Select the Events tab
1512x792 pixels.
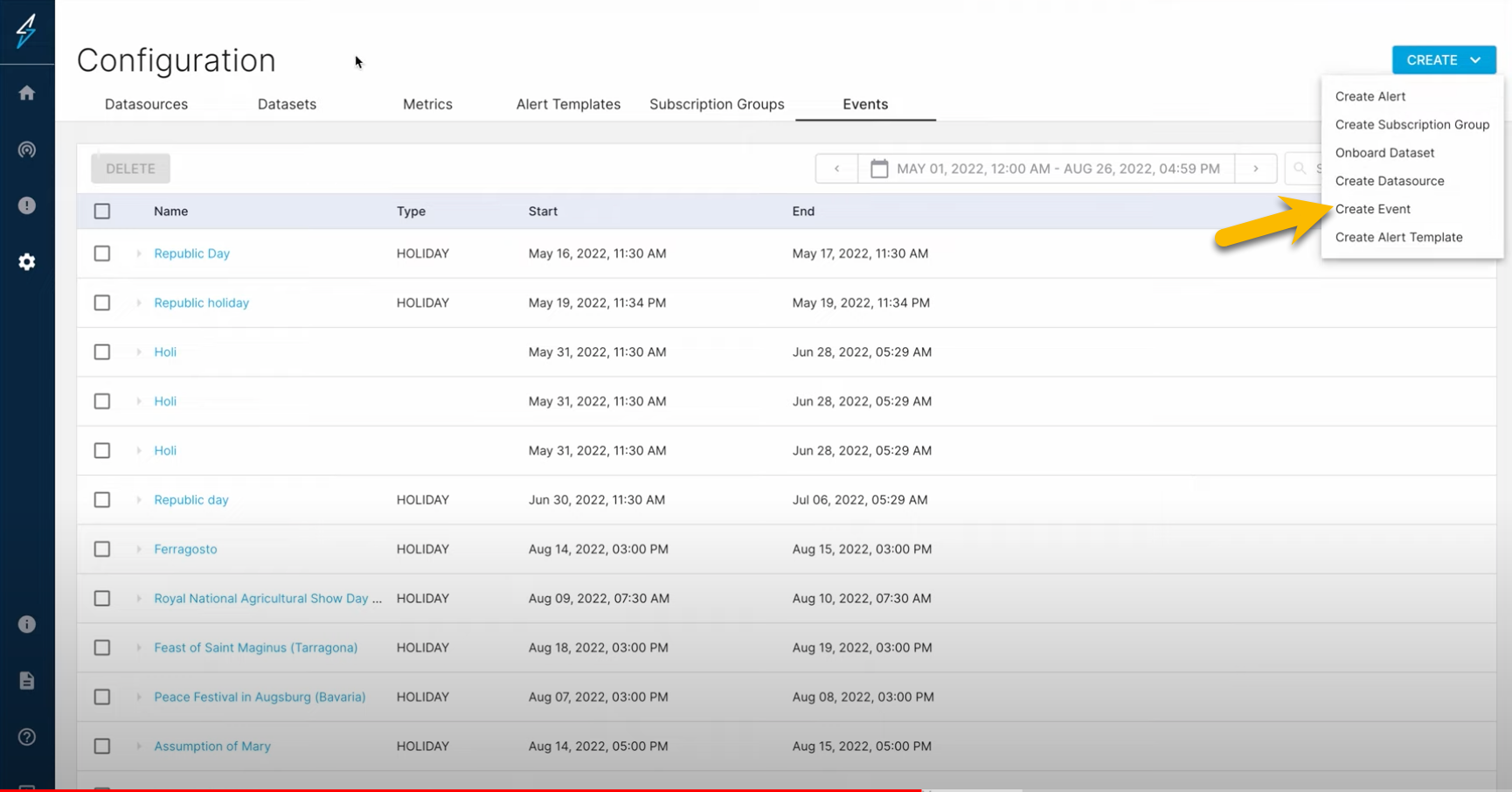[x=865, y=104]
